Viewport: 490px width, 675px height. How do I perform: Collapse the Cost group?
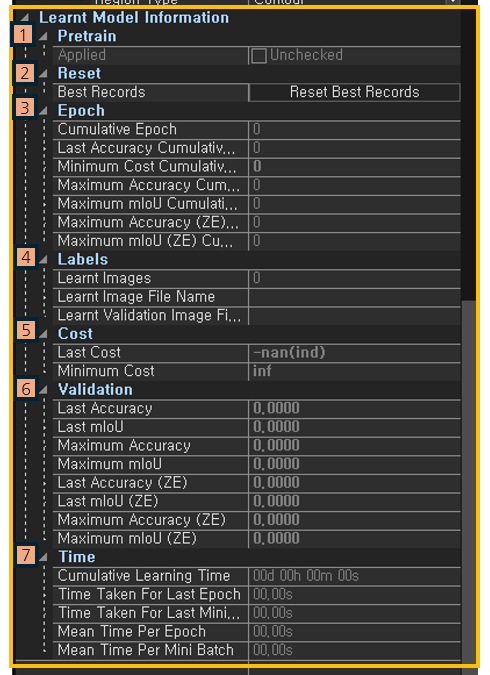43,334
